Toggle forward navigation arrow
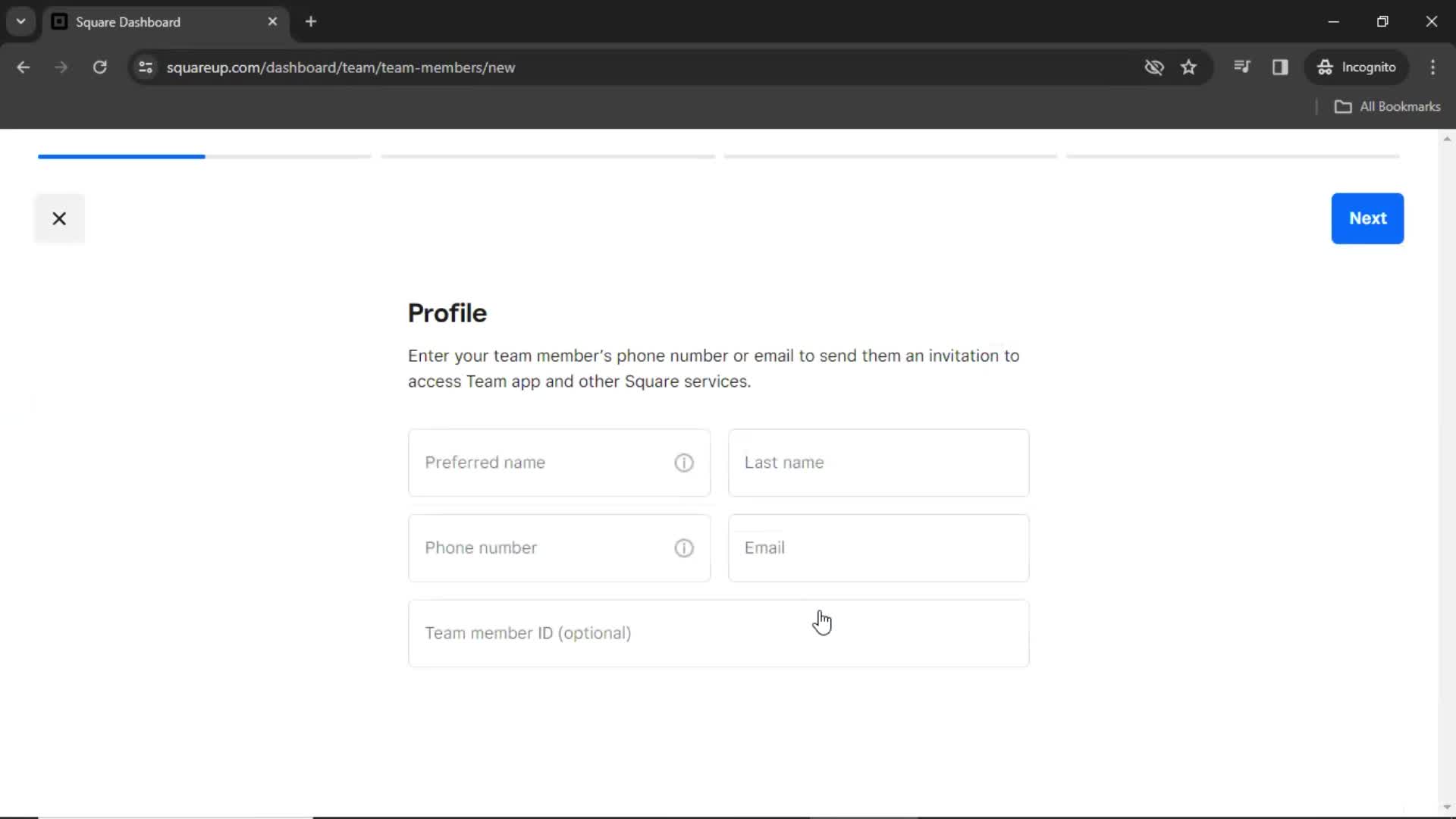1456x819 pixels. (x=60, y=67)
